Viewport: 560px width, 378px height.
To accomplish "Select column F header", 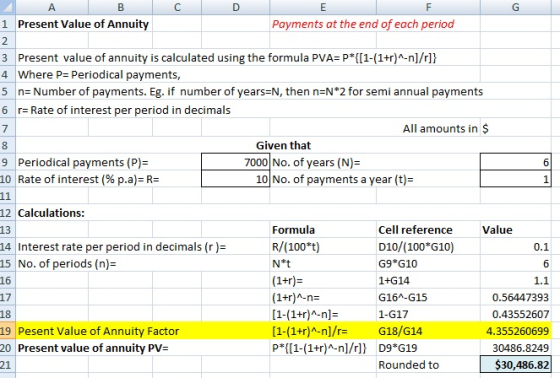I will pos(428,7).
